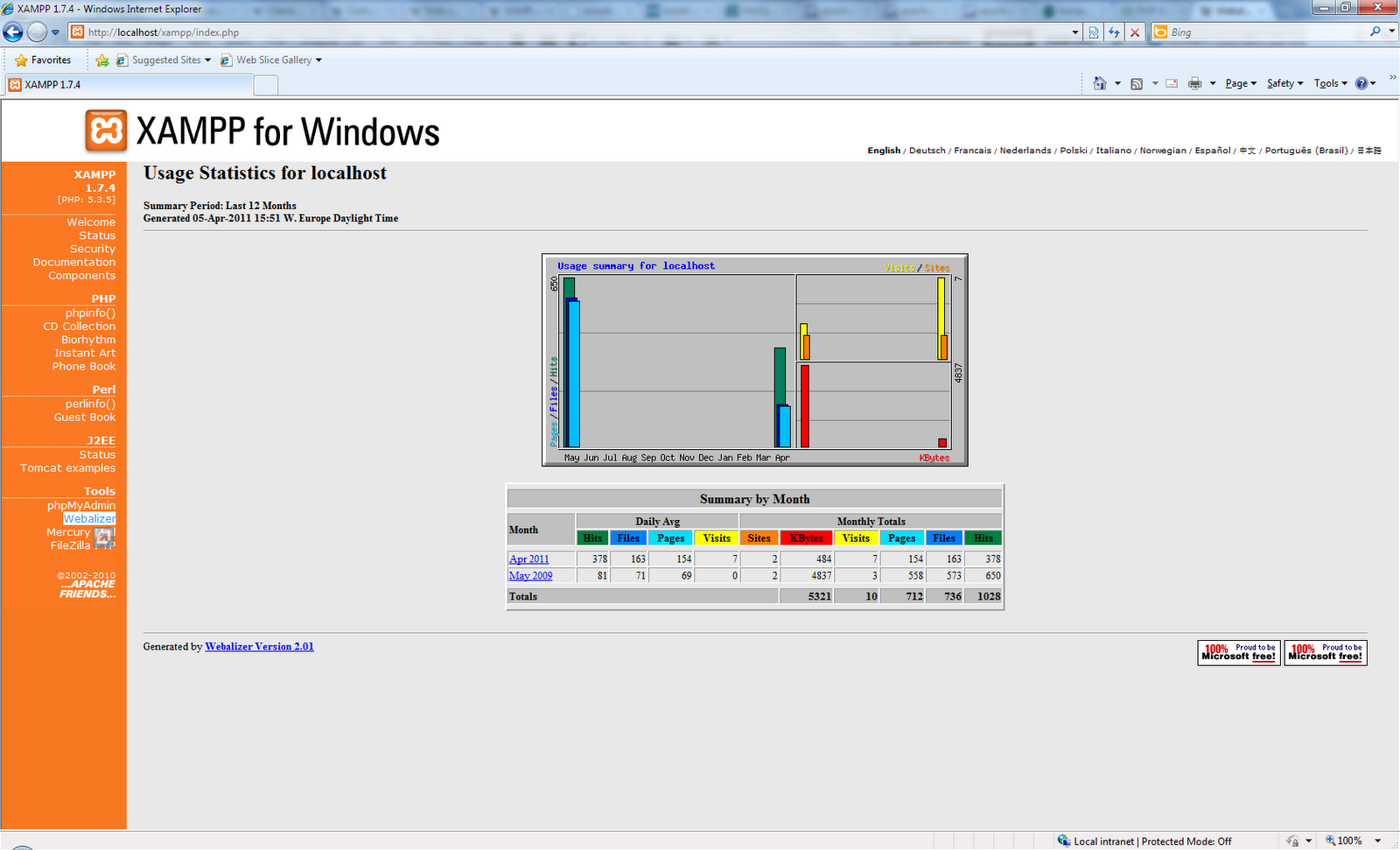Viewport: 1400px width, 850px height.
Task: Click the 100% zoom level button
Action: (x=1344, y=840)
